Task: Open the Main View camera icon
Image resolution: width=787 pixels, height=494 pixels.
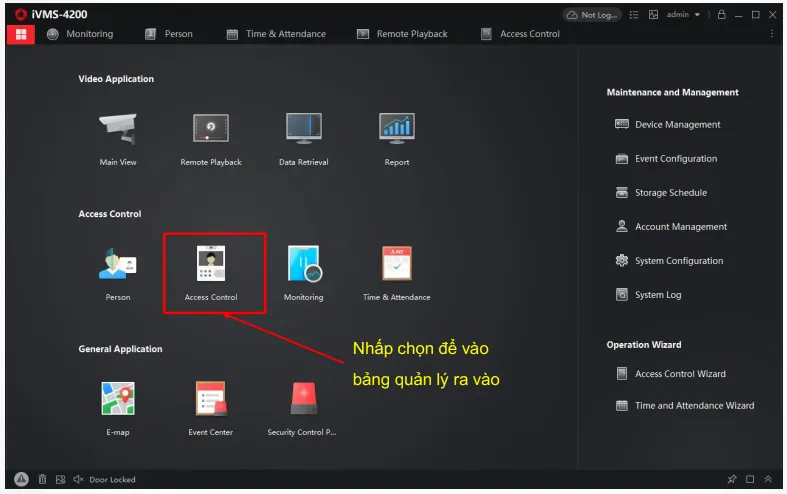Action: [117, 129]
